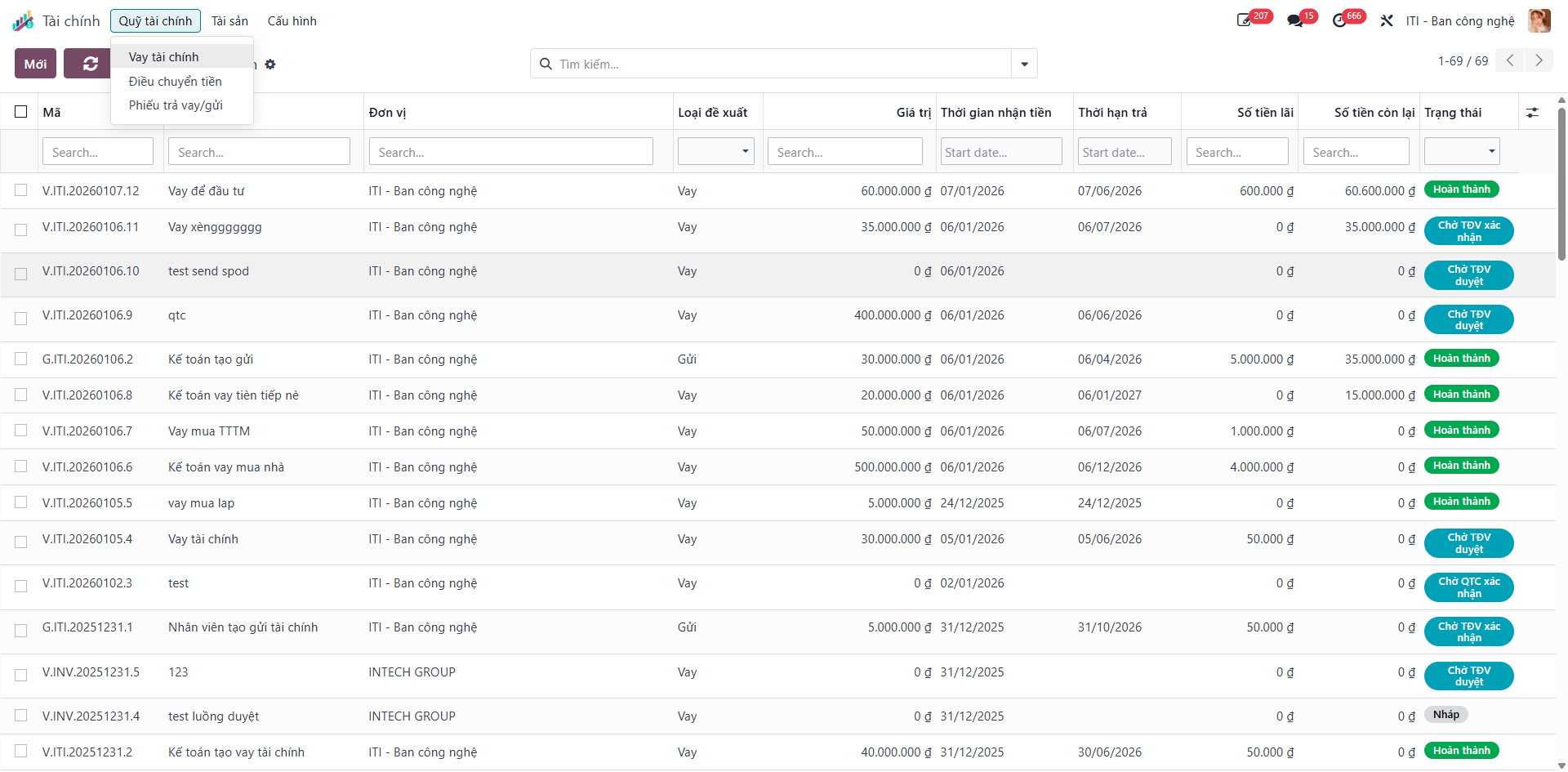The width and height of the screenshot is (1568, 772).
Task: Open the Tài chính app home icon
Action: 23,20
